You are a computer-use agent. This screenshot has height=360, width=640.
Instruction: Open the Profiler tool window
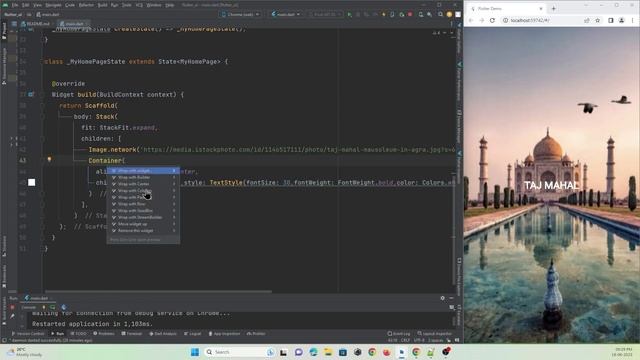coord(256,334)
